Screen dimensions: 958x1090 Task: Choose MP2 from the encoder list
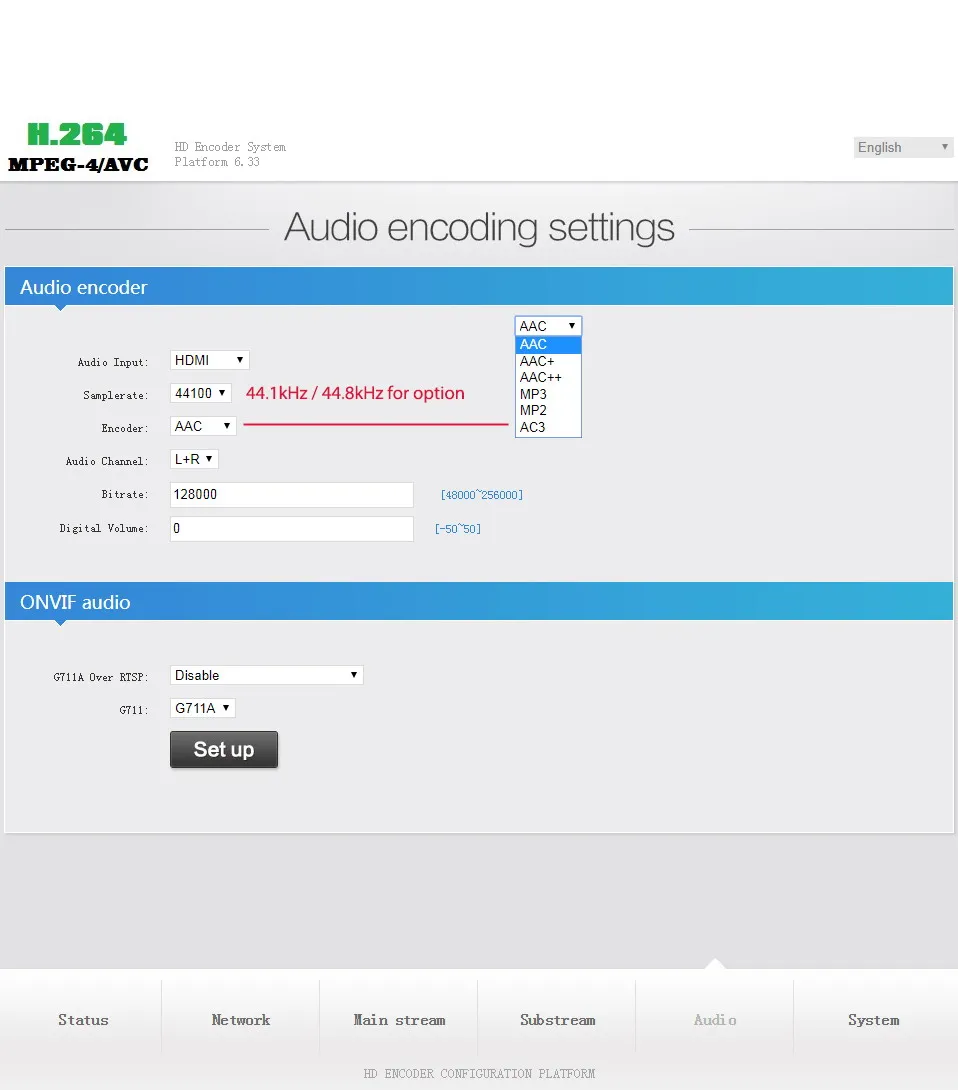pyautogui.click(x=548, y=411)
